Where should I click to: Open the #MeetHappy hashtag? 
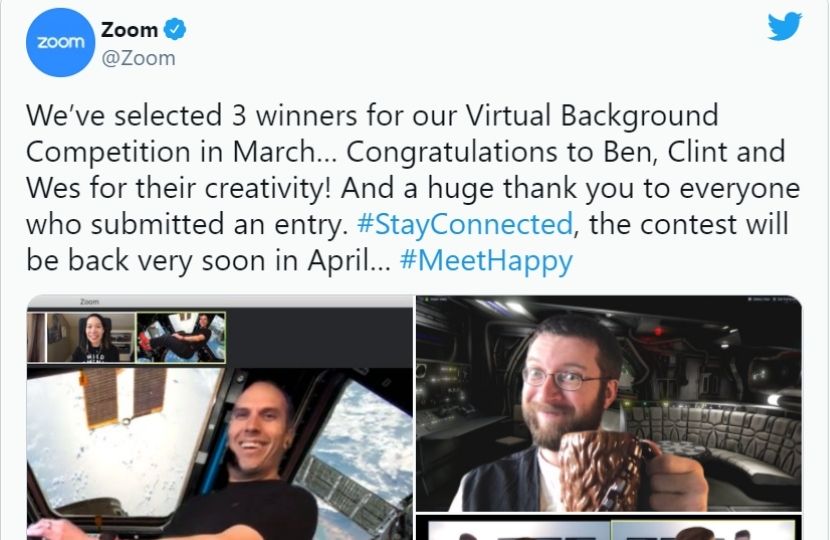coord(486,260)
